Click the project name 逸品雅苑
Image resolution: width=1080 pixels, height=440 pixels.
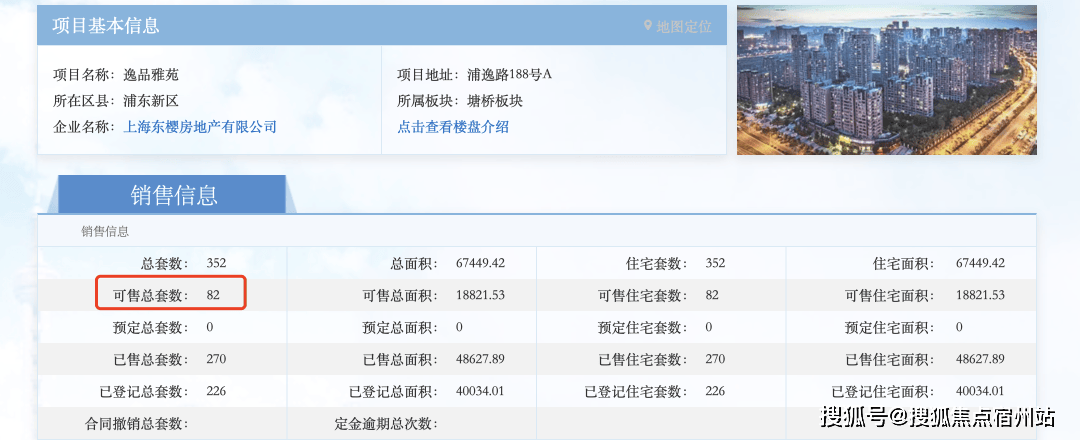pos(150,75)
